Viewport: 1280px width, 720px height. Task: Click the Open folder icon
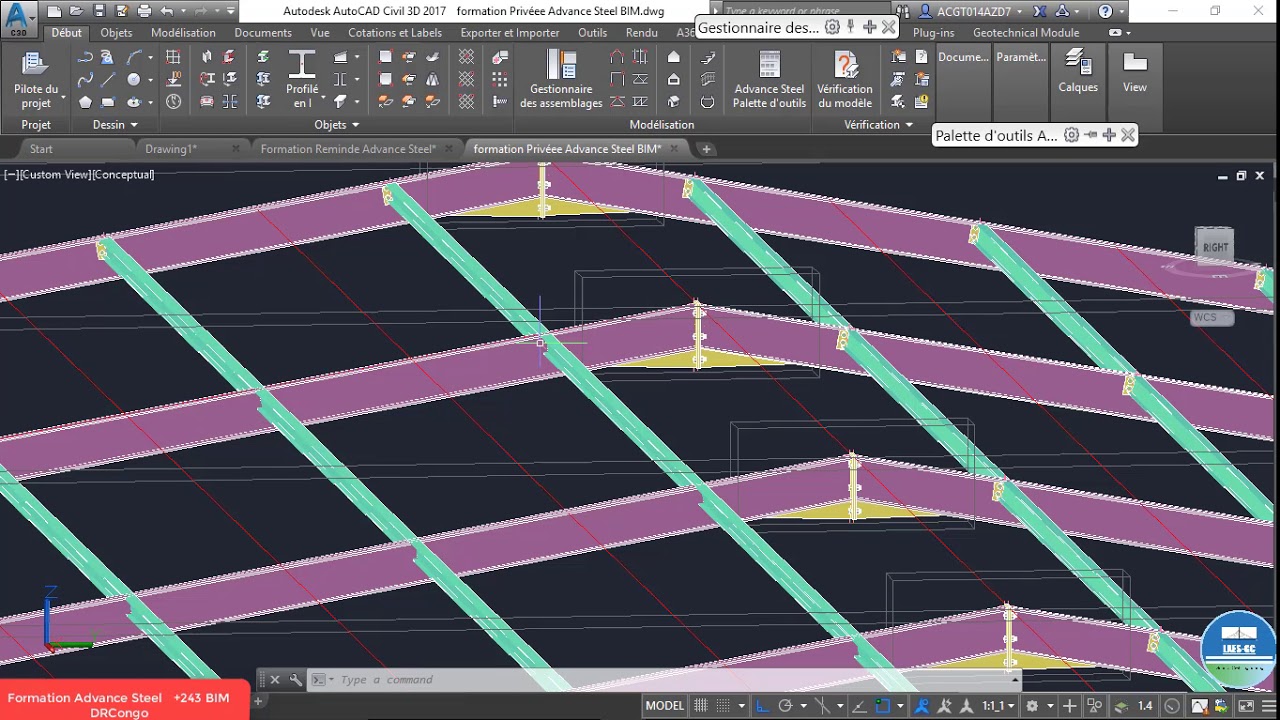tap(77, 11)
